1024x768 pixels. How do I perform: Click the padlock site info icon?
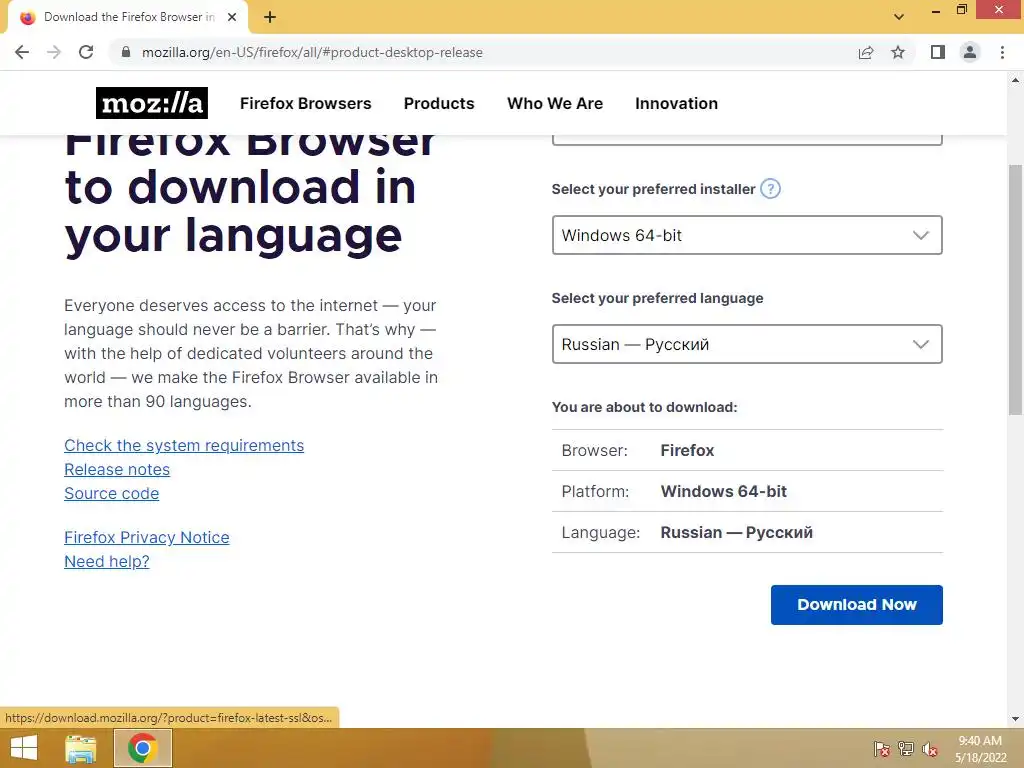(x=126, y=52)
